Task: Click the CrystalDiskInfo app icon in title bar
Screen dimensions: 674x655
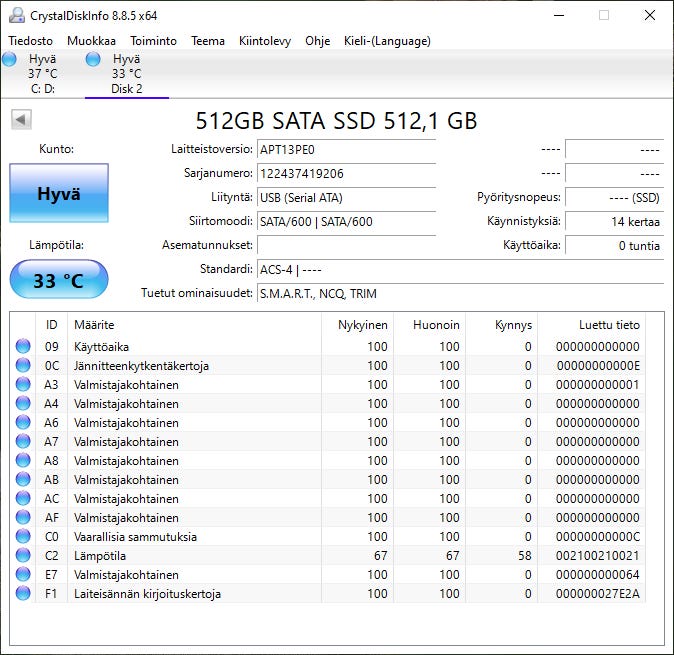Action: 16,15
